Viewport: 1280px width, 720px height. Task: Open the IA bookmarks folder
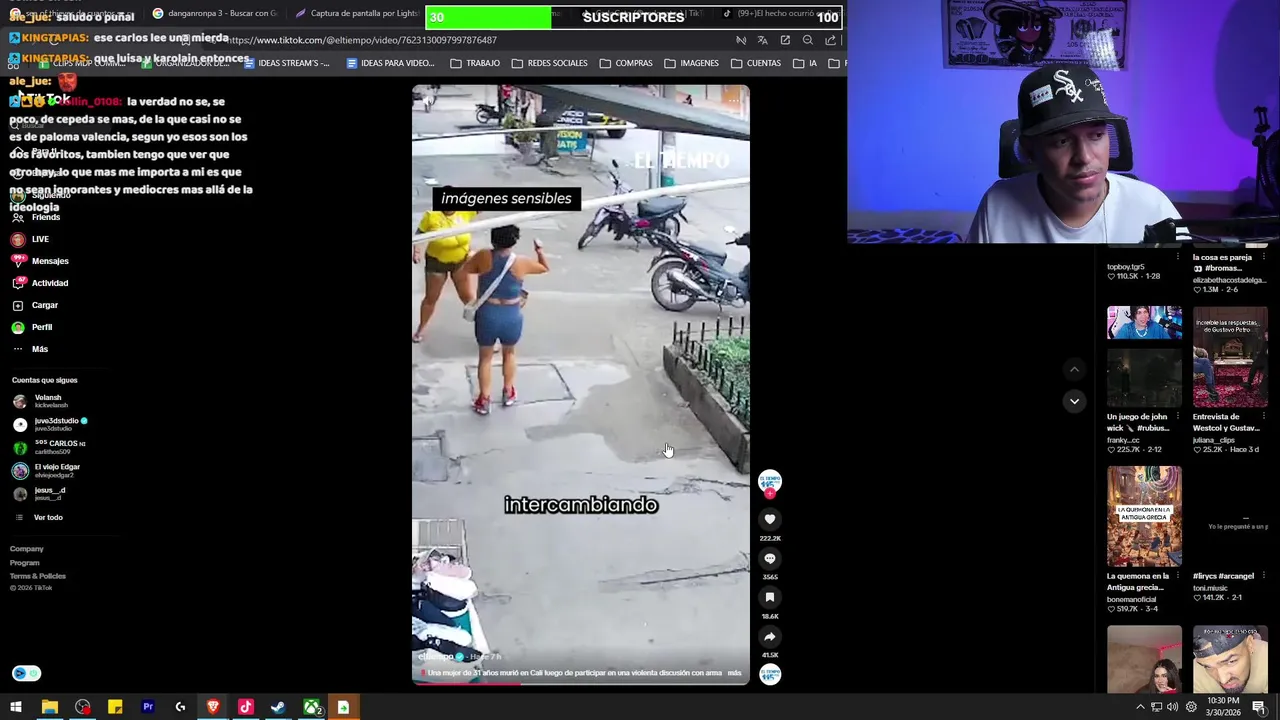pyautogui.click(x=805, y=63)
